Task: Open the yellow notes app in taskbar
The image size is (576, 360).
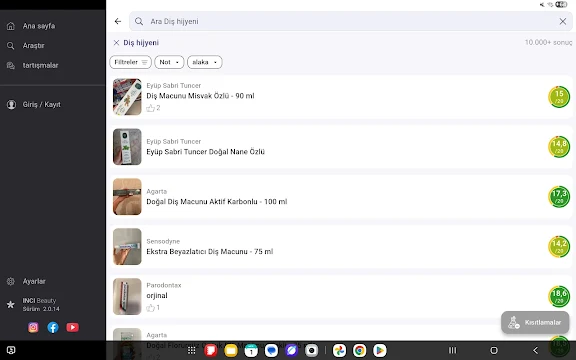Action: (x=231, y=350)
